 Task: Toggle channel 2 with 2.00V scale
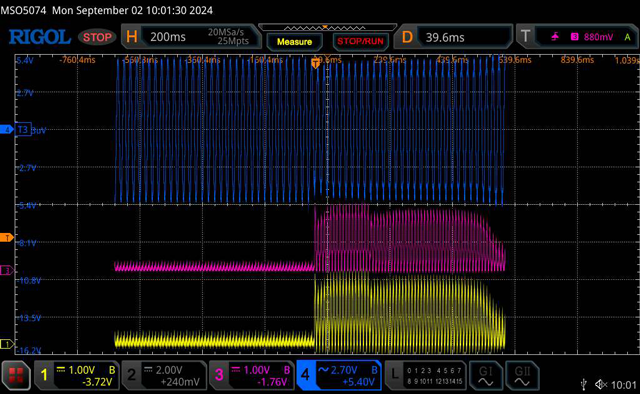tap(164, 375)
